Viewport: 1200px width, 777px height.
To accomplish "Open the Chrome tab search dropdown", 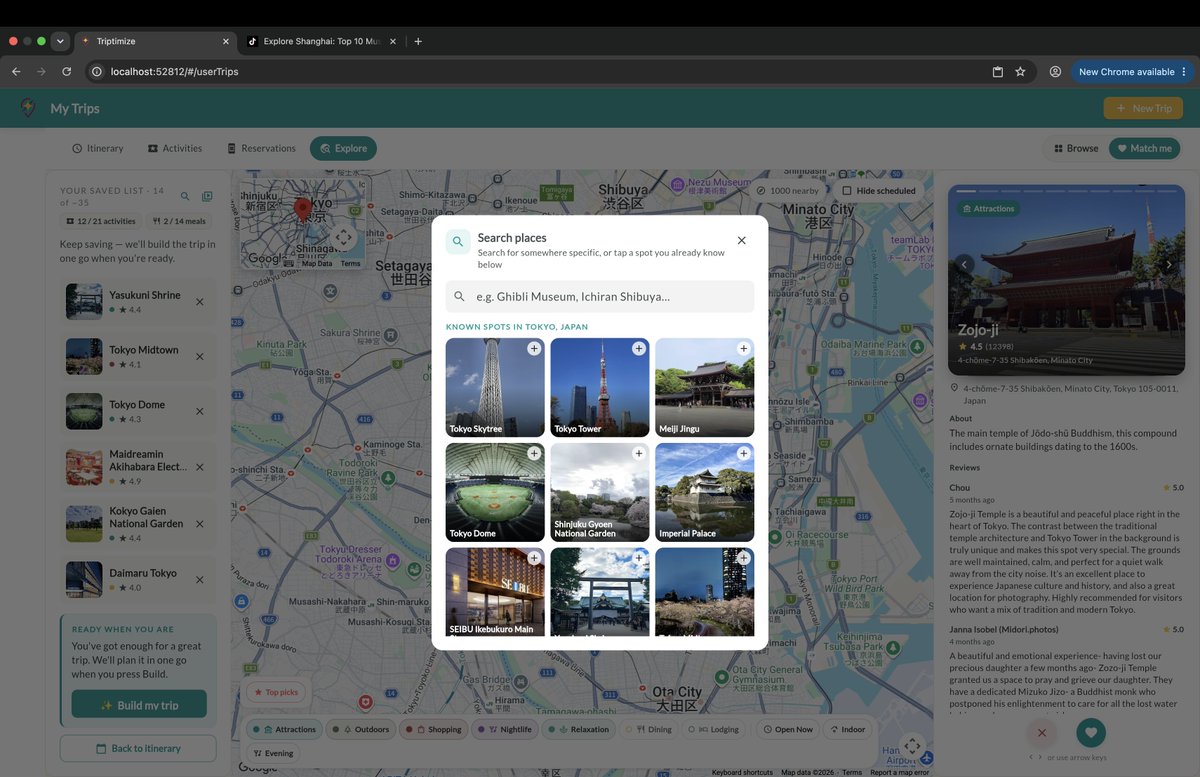I will tap(60, 41).
